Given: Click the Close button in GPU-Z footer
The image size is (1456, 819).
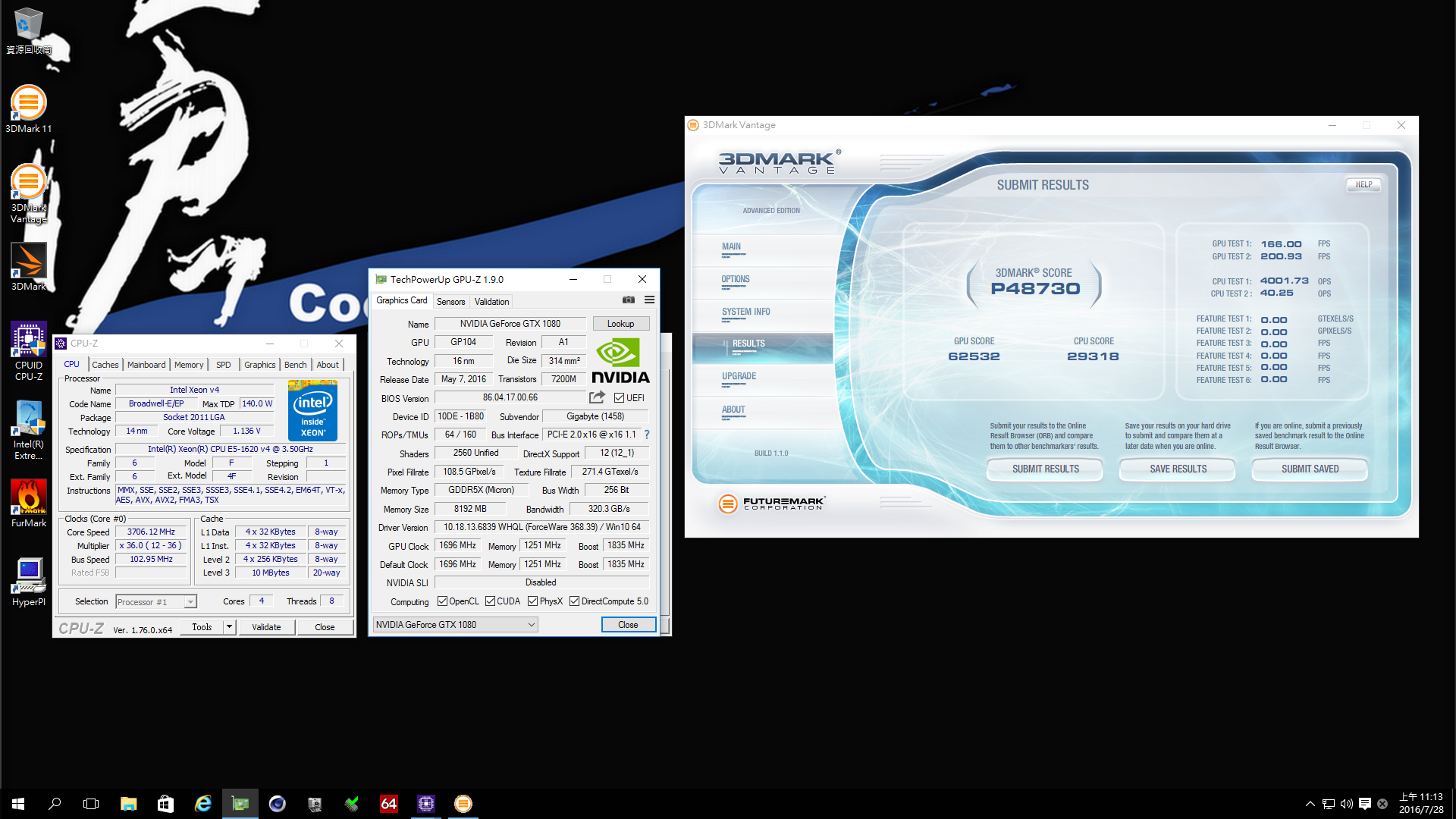Looking at the screenshot, I should pyautogui.click(x=628, y=625).
